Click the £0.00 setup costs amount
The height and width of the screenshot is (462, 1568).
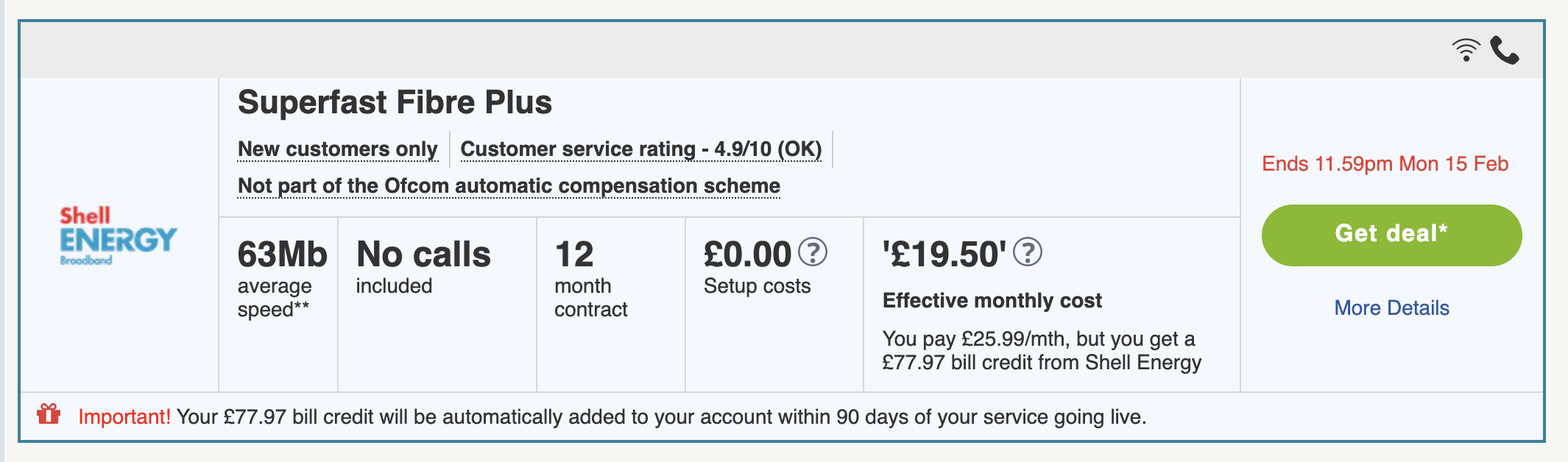coord(747,255)
